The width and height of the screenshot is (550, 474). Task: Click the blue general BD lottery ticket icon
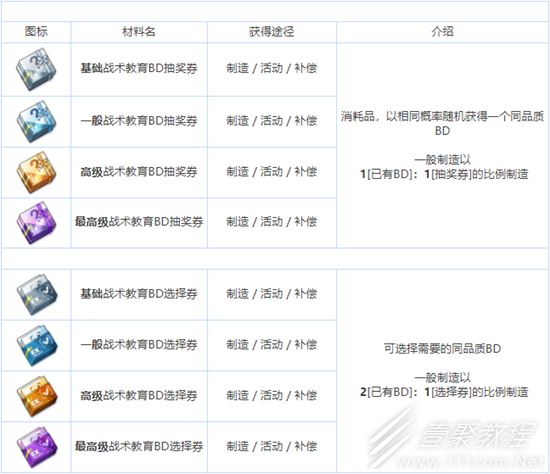36,121
